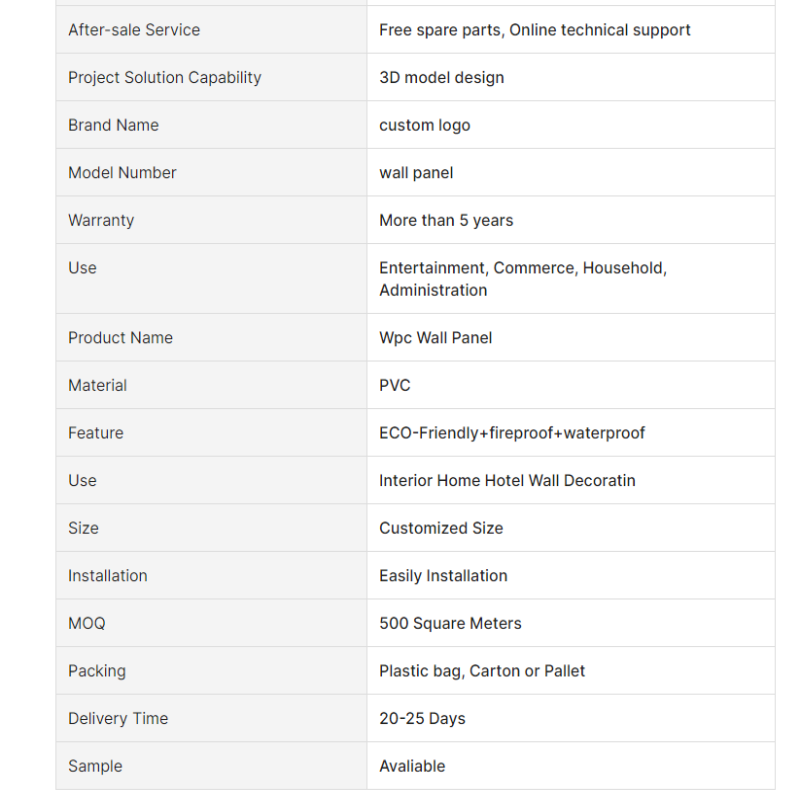Click the PVC material value

click(394, 385)
